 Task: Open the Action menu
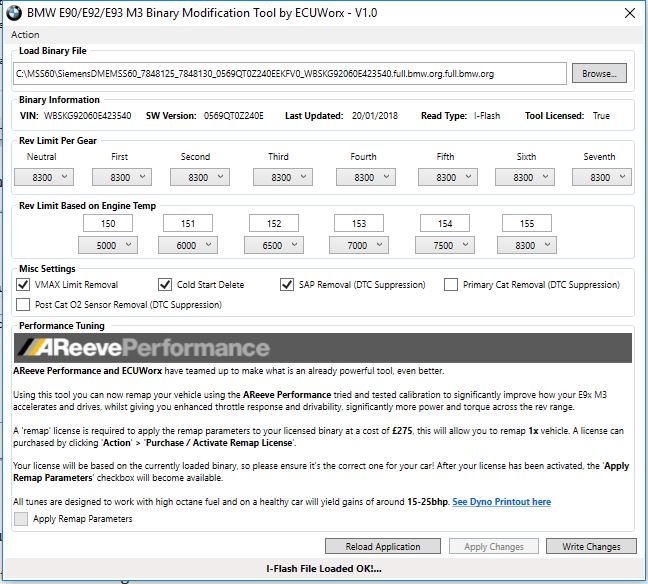pyautogui.click(x=25, y=35)
